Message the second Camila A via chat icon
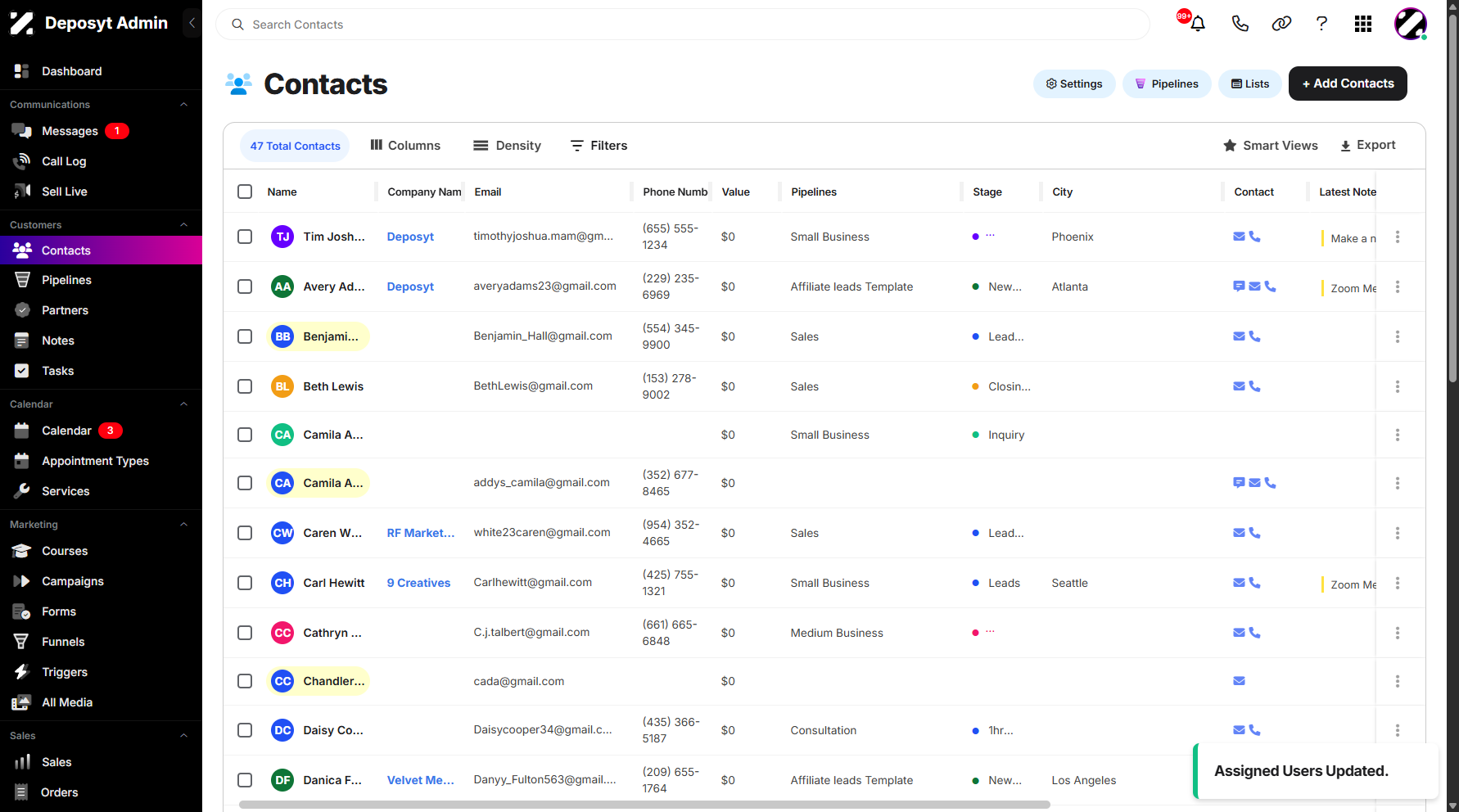Screen dimensions: 1459x812 coord(1239,483)
